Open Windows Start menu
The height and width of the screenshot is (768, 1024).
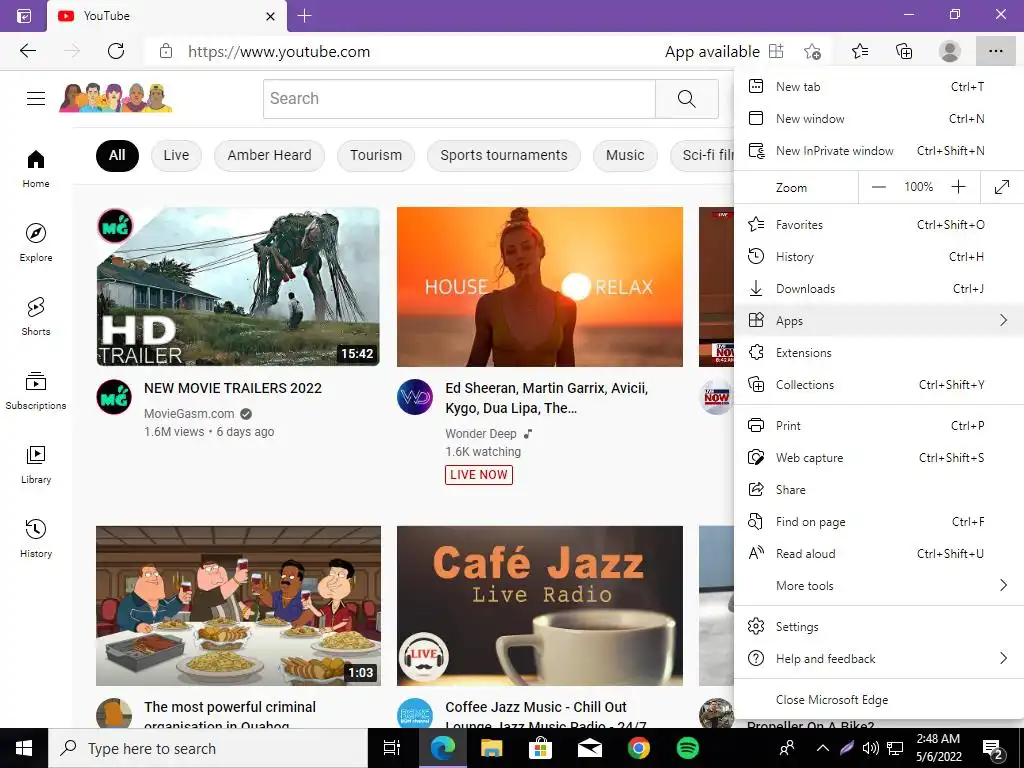tap(24, 748)
